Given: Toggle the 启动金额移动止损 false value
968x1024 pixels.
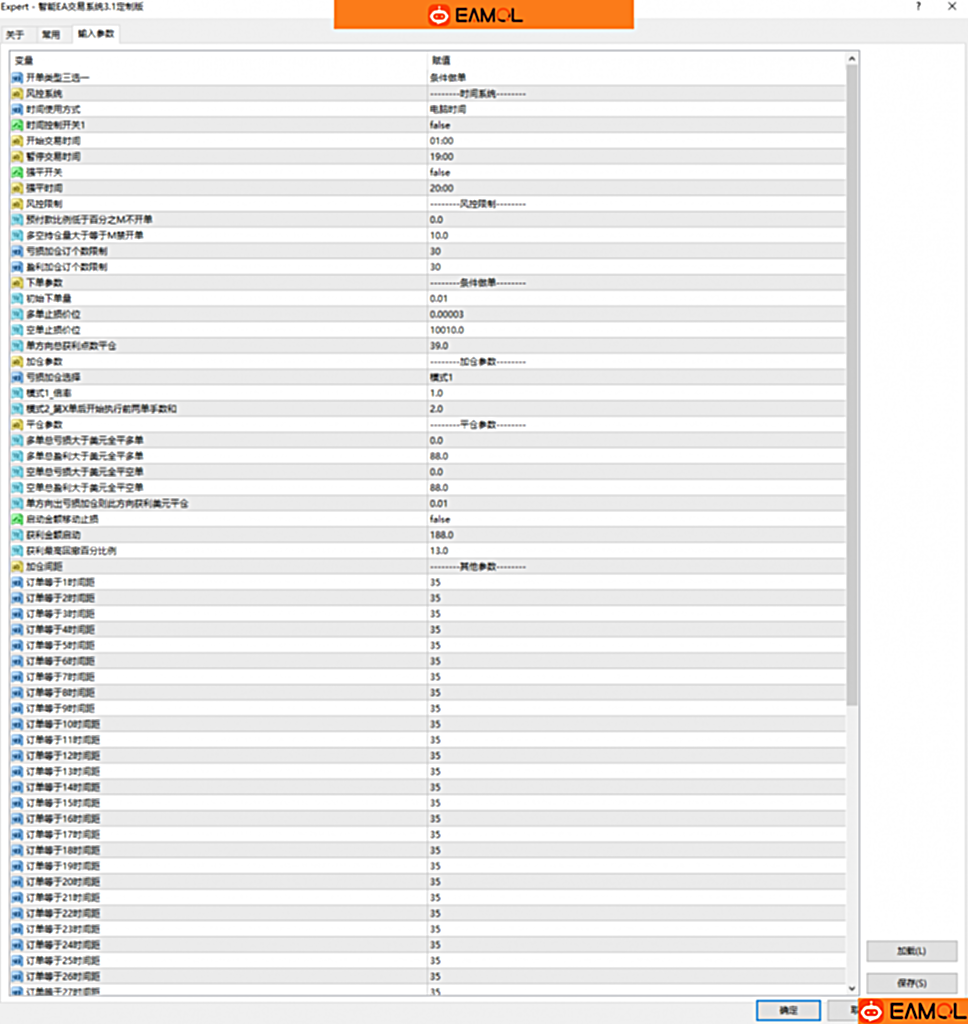Looking at the screenshot, I should tap(440, 519).
